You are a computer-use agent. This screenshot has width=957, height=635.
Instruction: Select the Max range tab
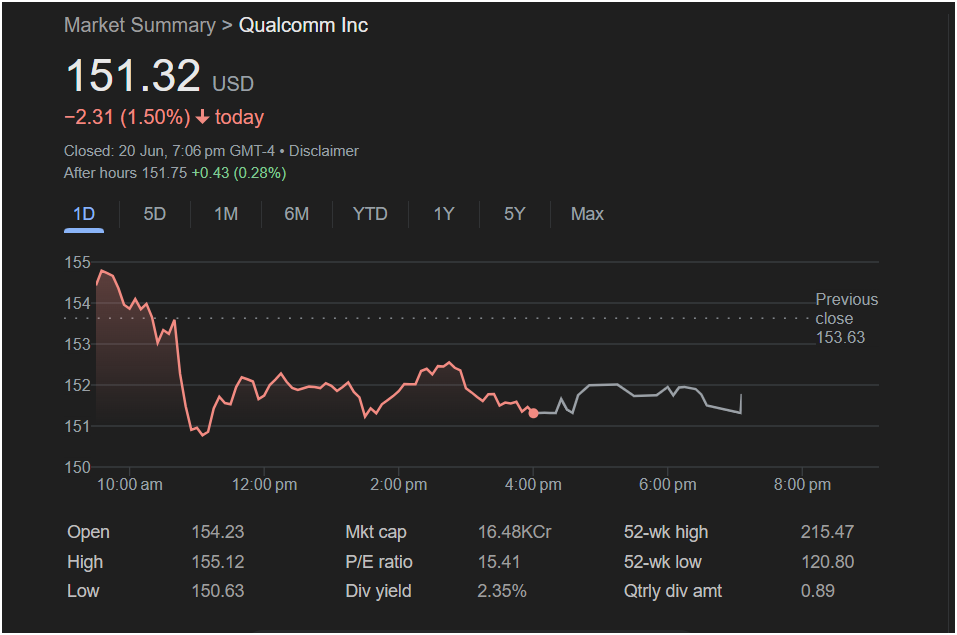tap(587, 214)
